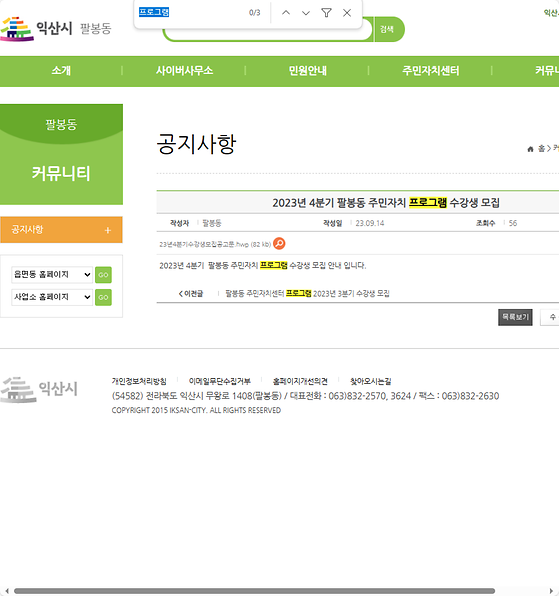Open the 읍면동 홈페이지 dropdown

click(x=52, y=274)
